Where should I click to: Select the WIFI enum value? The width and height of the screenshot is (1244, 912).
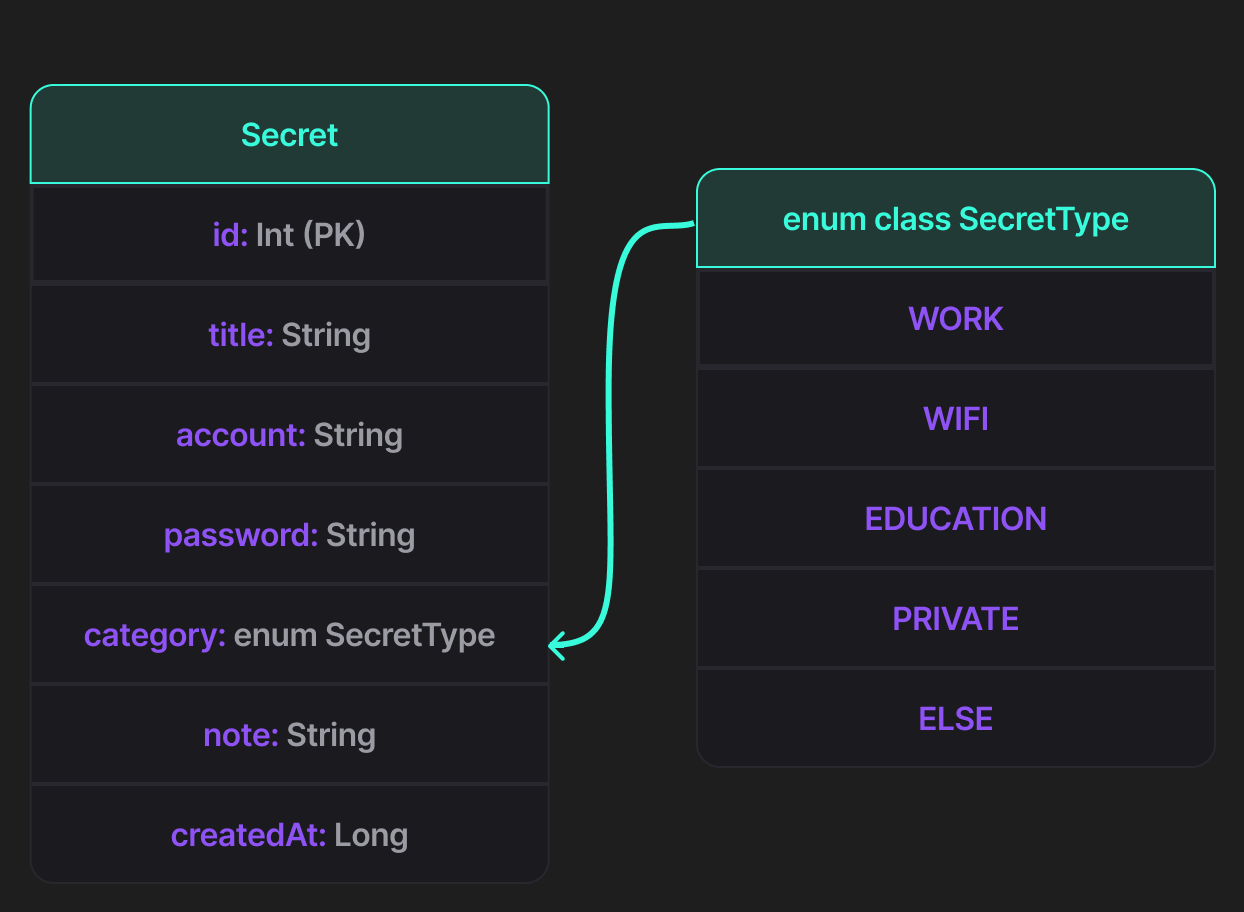[x=955, y=419]
